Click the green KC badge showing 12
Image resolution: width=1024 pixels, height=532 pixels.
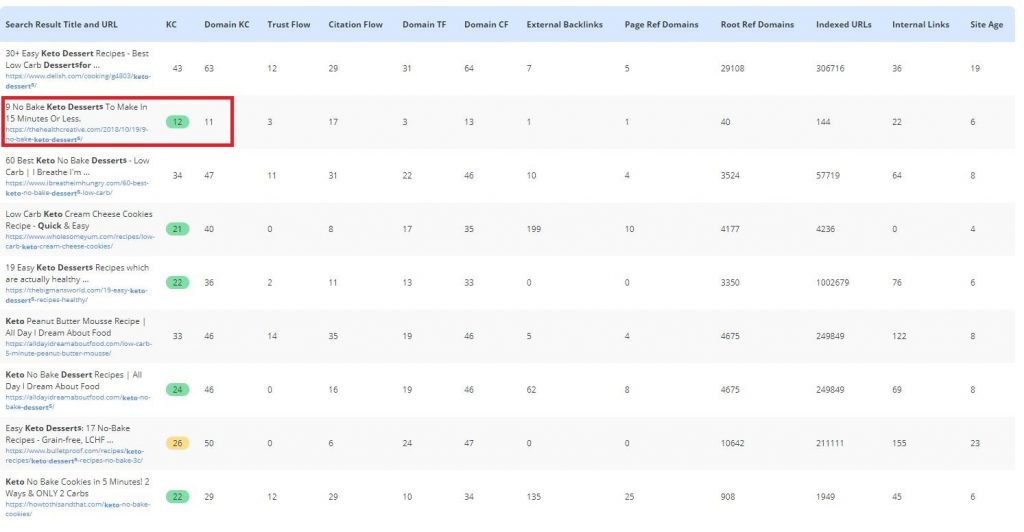pyautogui.click(x=177, y=121)
